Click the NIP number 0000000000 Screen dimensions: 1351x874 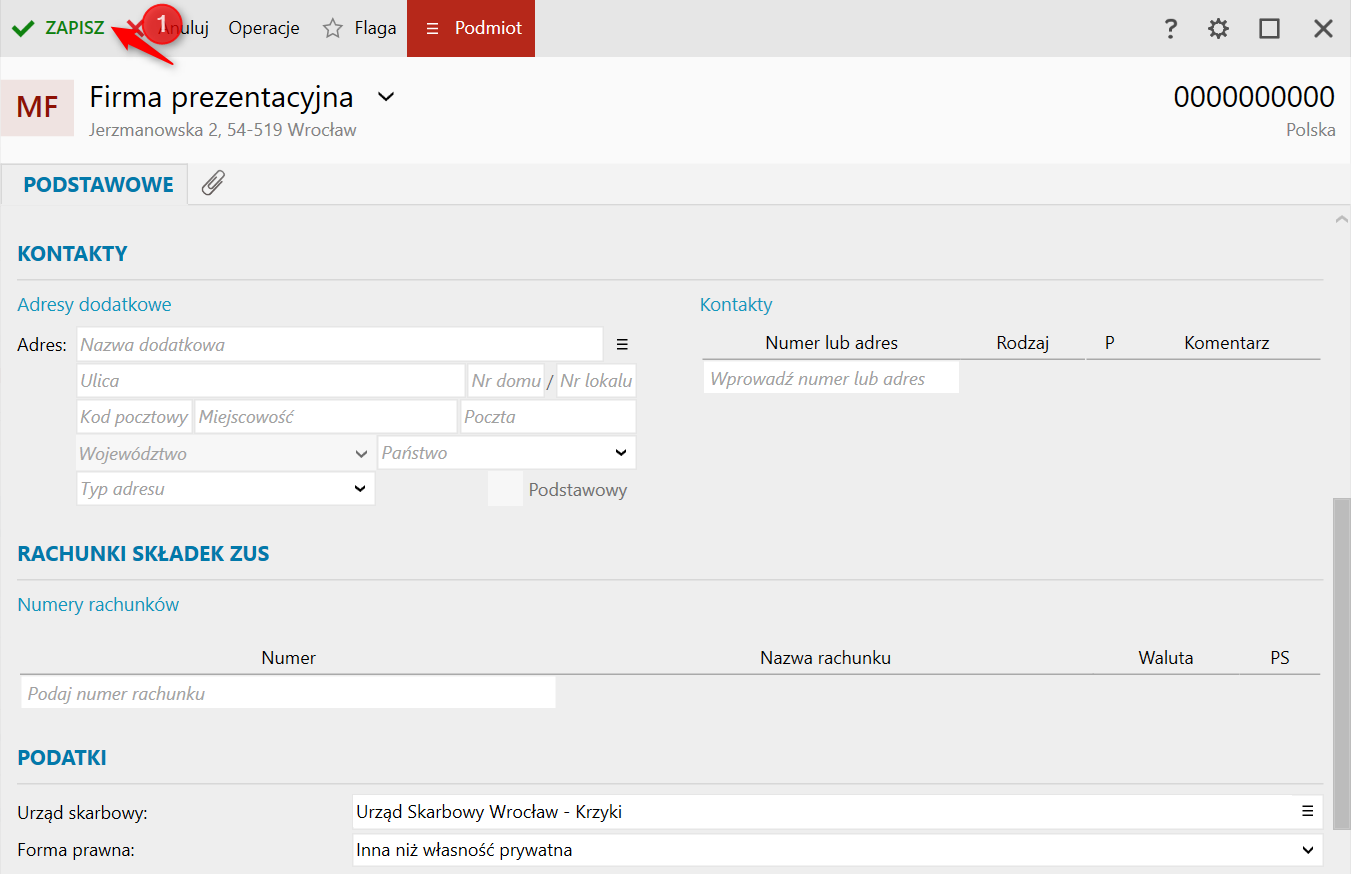1254,97
